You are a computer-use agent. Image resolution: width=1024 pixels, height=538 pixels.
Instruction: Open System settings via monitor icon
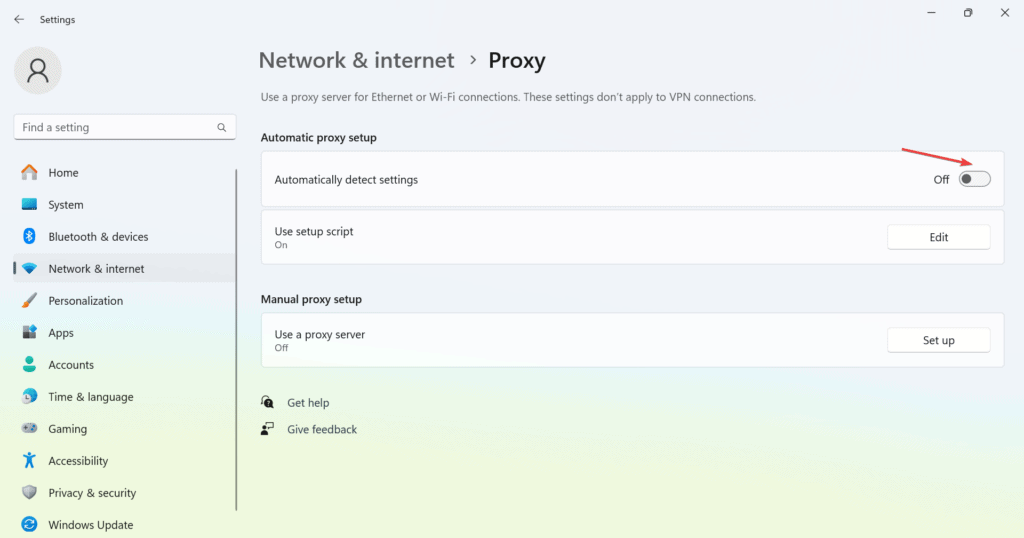click(29, 205)
